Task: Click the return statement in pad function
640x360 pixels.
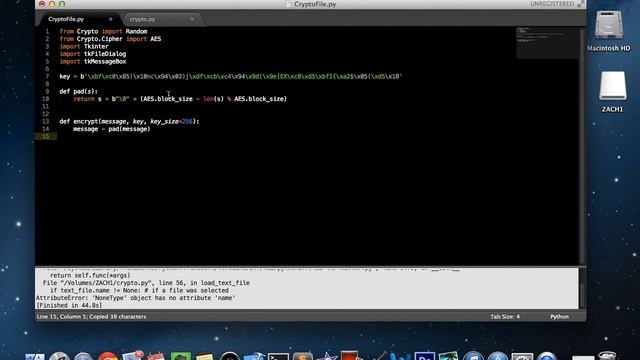Action: coord(180,99)
